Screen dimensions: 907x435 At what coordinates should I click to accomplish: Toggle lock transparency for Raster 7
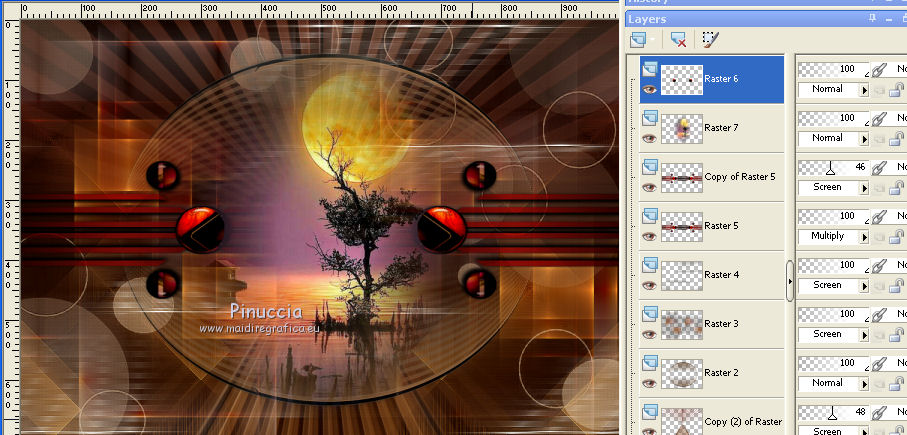pyautogui.click(x=897, y=139)
